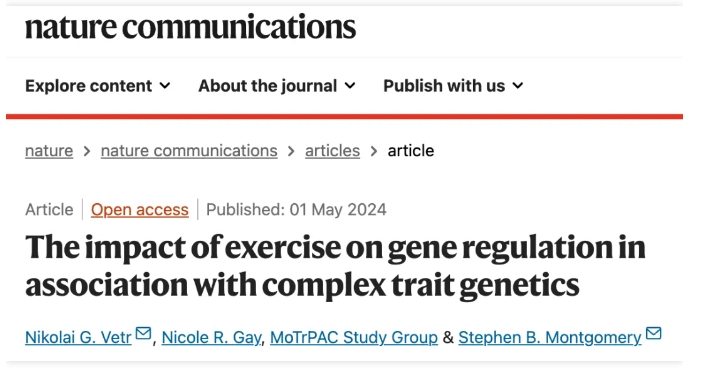This screenshot has height=369, width=704.
Task: Expand the Publish with us menu
Action: 453,86
